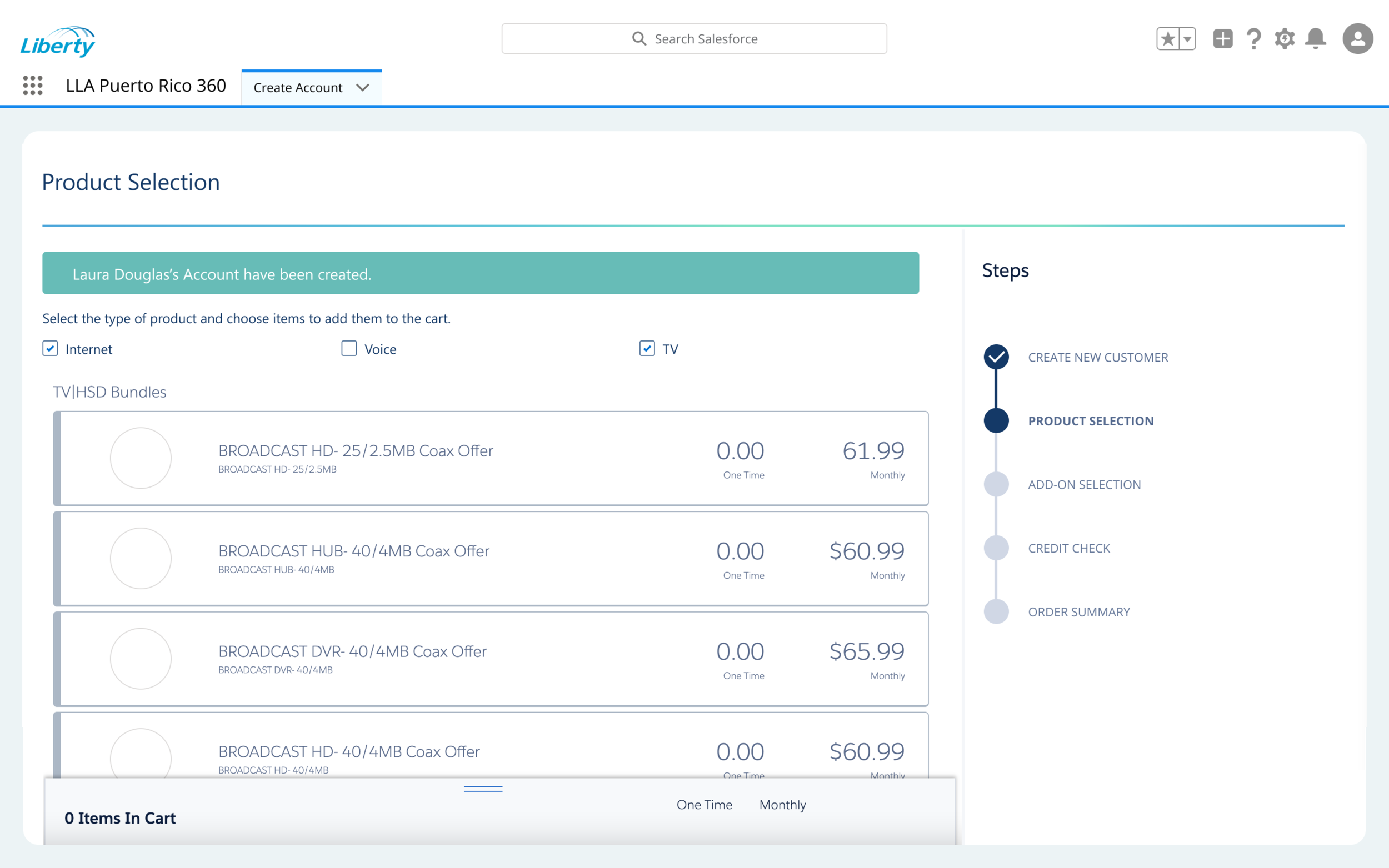Click the global actions plus icon
This screenshot has width=1389, height=868.
pos(1222,39)
